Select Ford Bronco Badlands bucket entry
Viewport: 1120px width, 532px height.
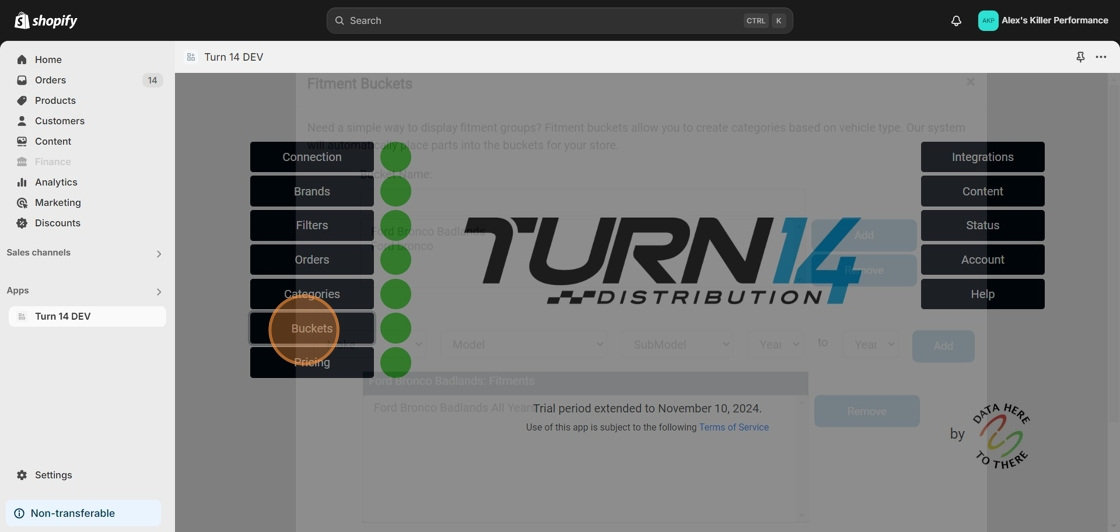430,231
